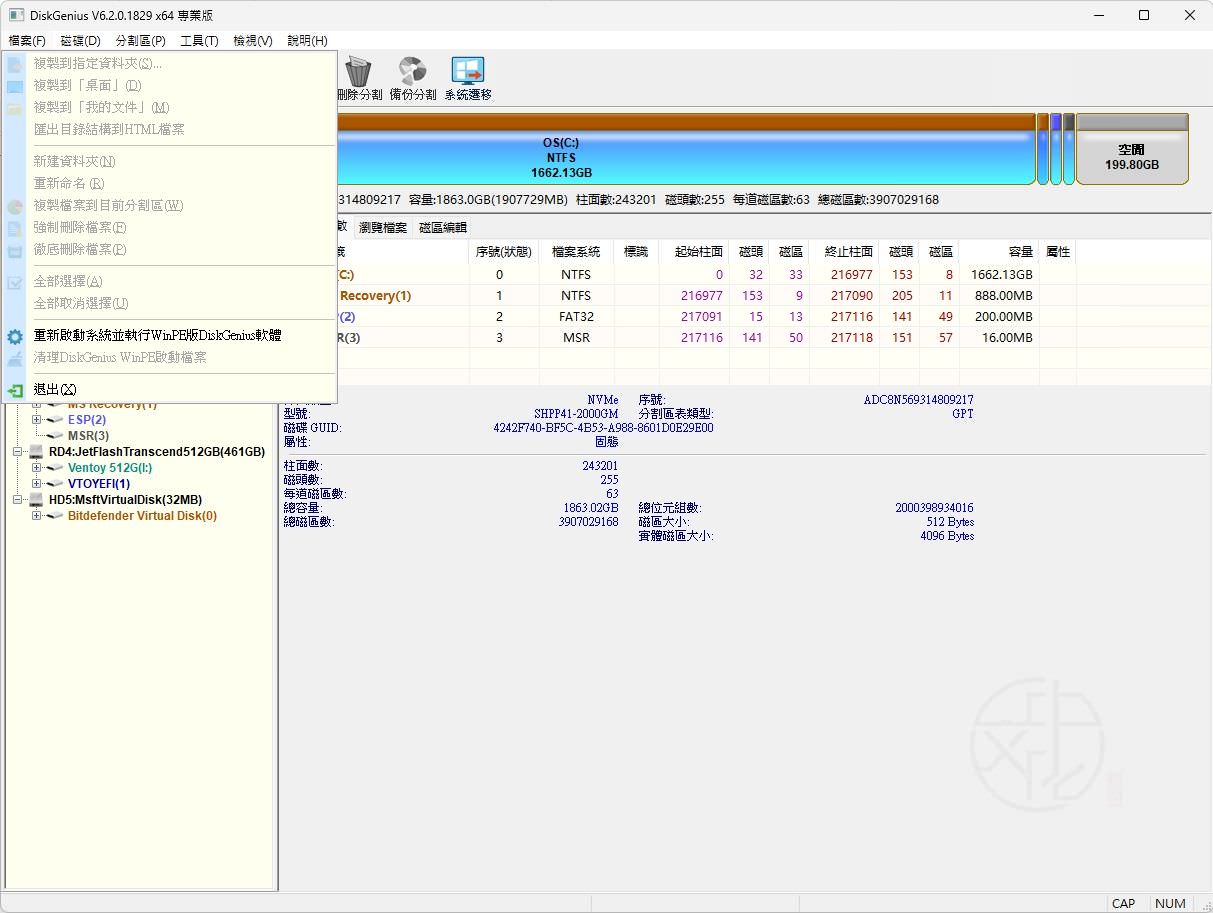Open the 說明(H) menu
Screen dimensions: 1213x913
click(307, 41)
